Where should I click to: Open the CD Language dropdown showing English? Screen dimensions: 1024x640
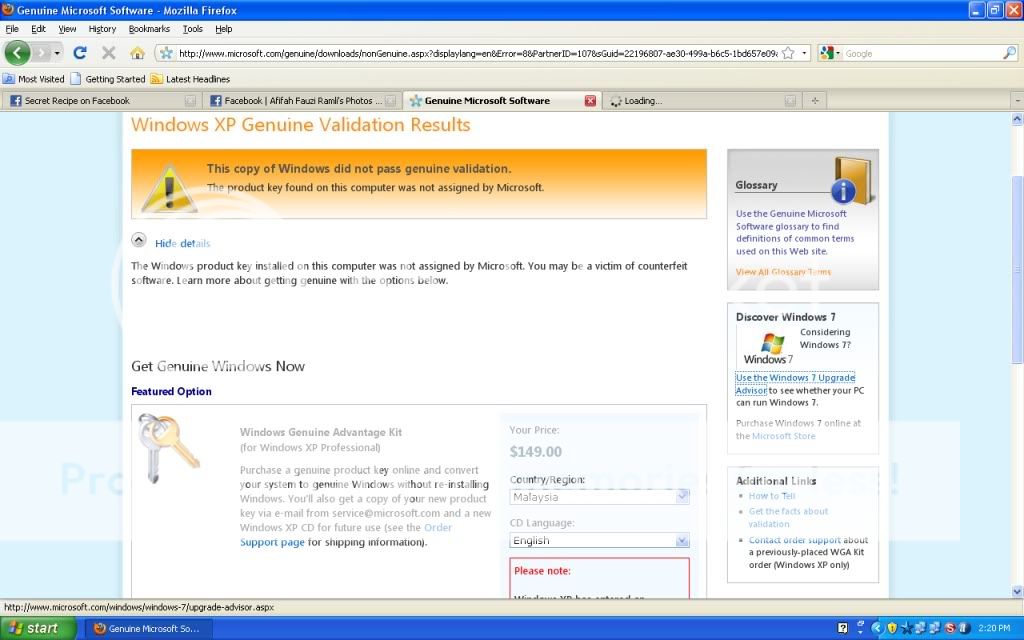(599, 541)
